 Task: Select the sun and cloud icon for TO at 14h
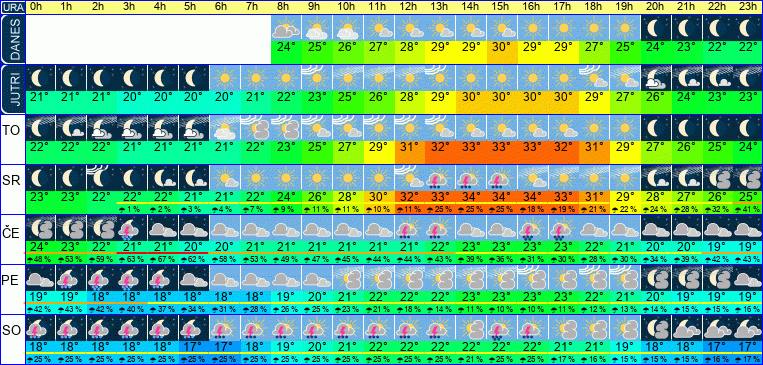click(x=471, y=128)
